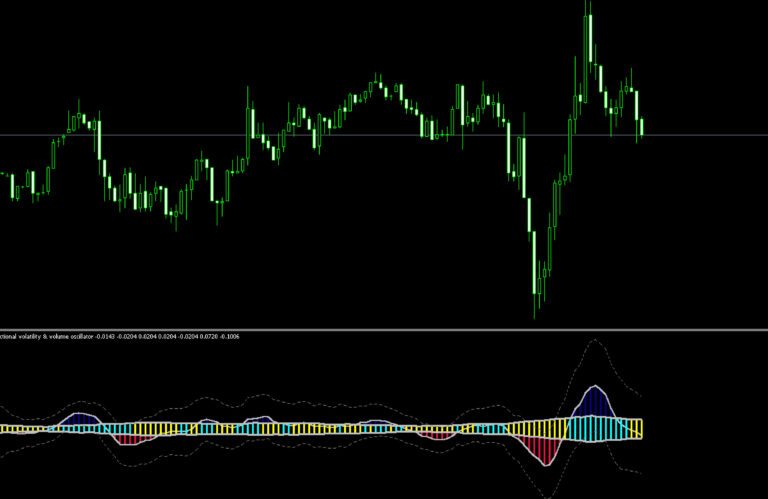Click the first small blue hump in oscillator
Viewport: 768px width, 499px height.
79,419
